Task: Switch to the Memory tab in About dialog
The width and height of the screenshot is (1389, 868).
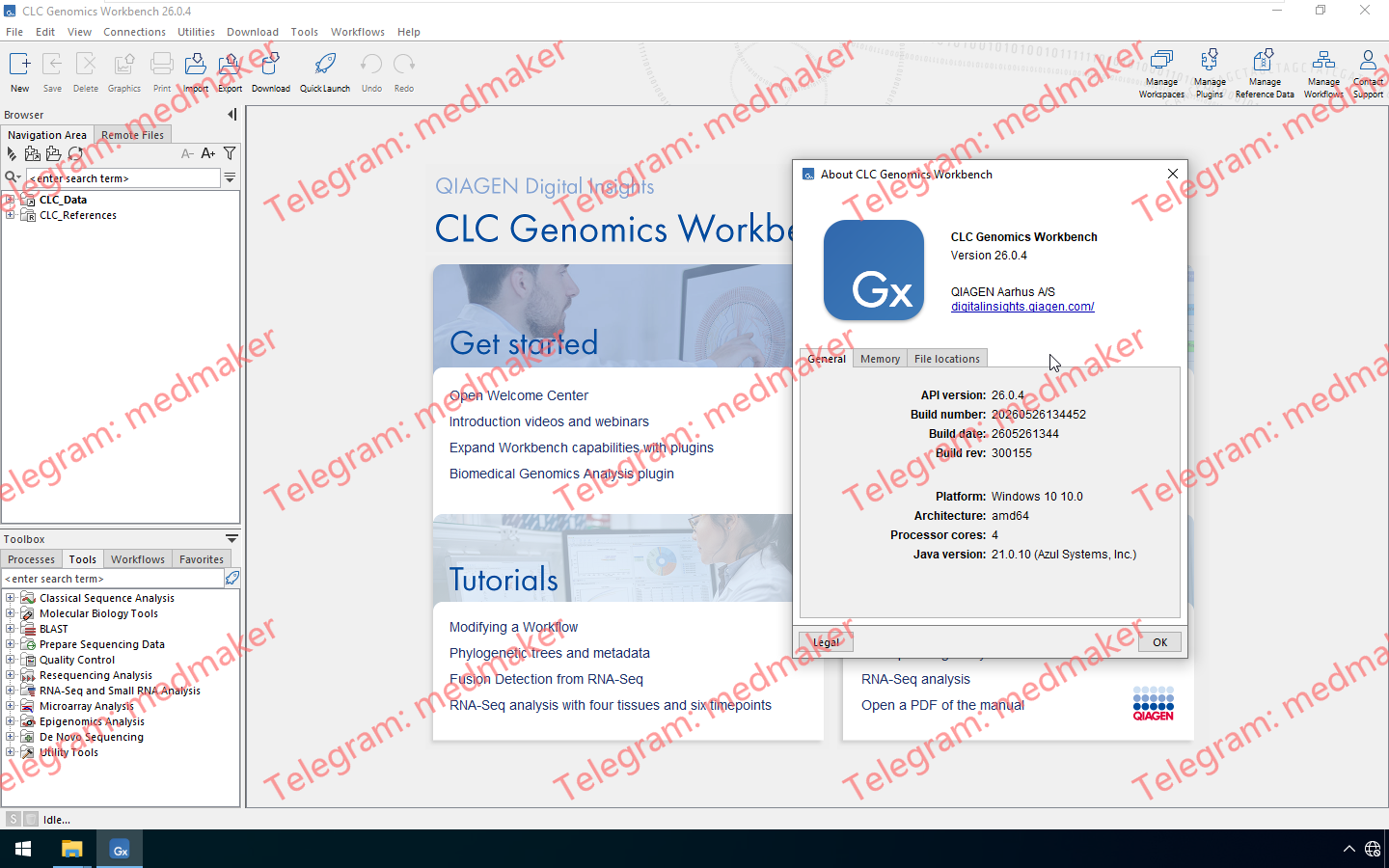Action: pos(880,359)
